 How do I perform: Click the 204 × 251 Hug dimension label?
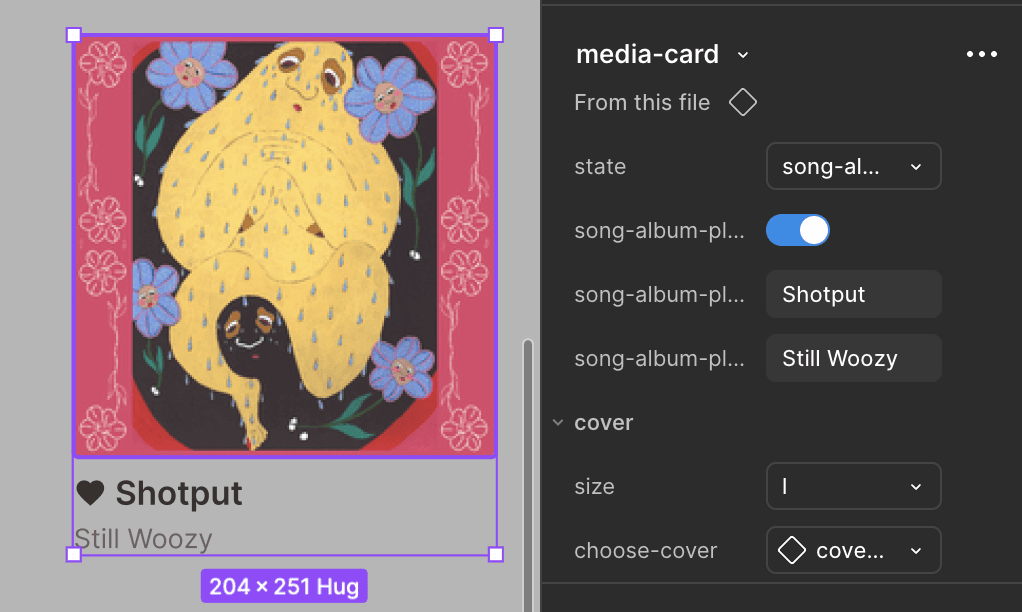(284, 586)
